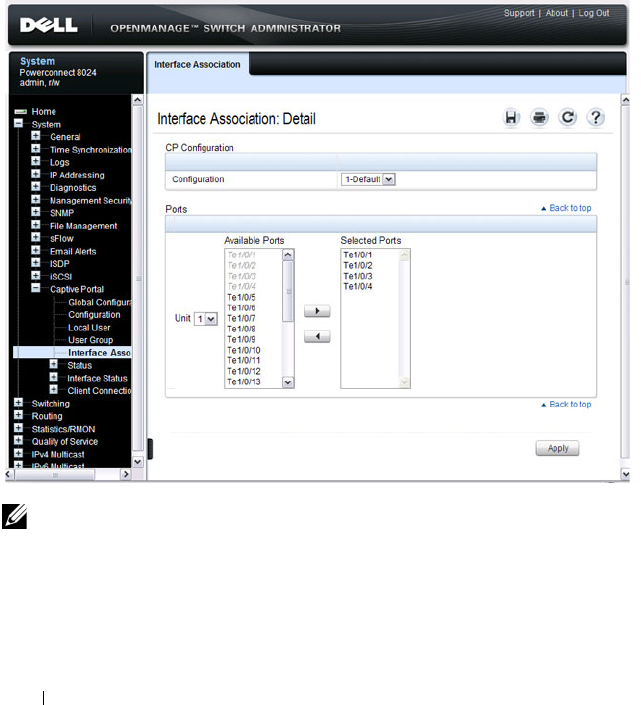Open Local User tree item

89,328
